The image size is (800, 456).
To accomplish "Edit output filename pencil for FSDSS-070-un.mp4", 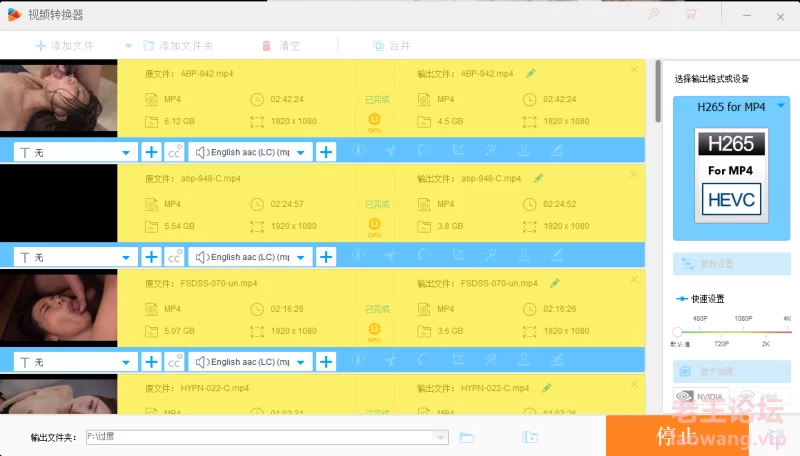I will click(555, 283).
